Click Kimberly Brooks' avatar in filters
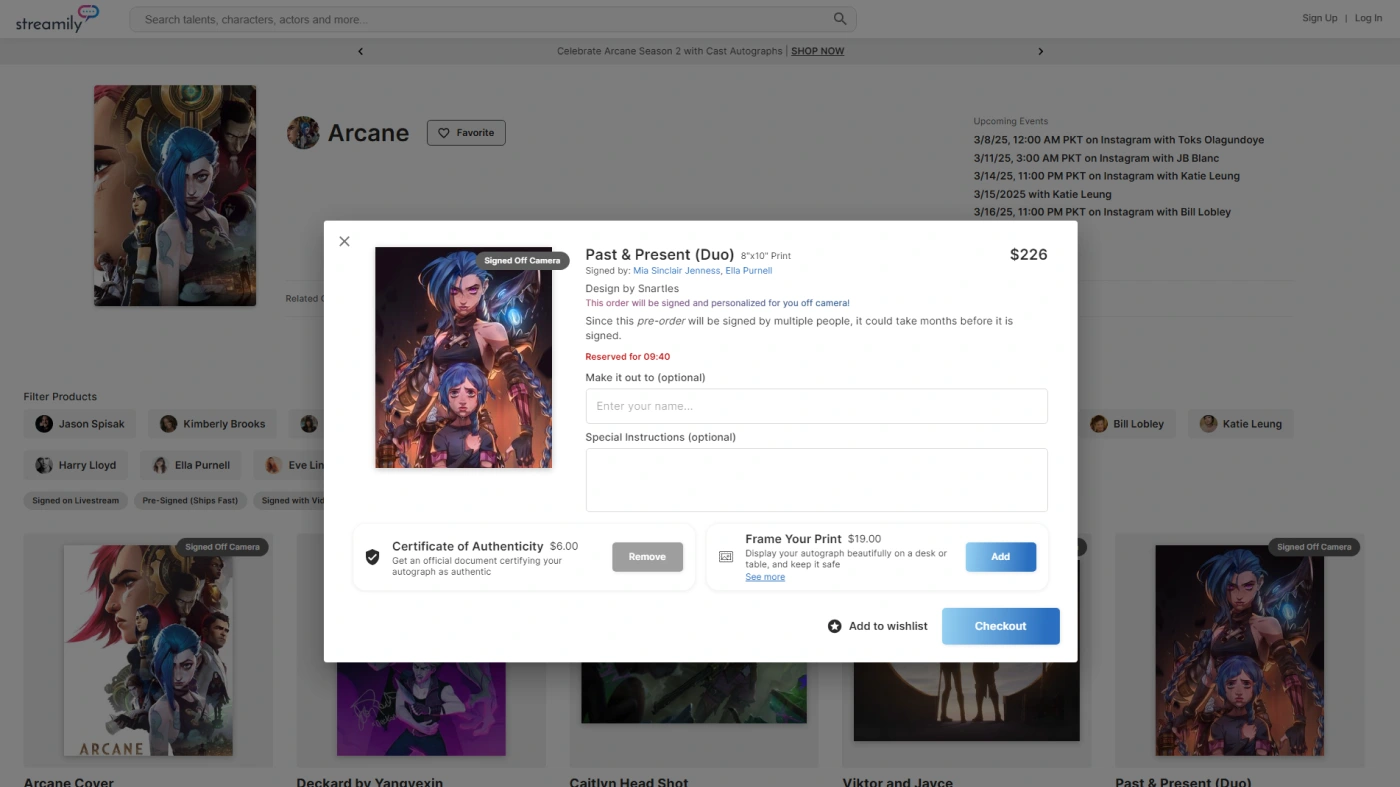The image size is (1400, 787). pyautogui.click(x=168, y=424)
